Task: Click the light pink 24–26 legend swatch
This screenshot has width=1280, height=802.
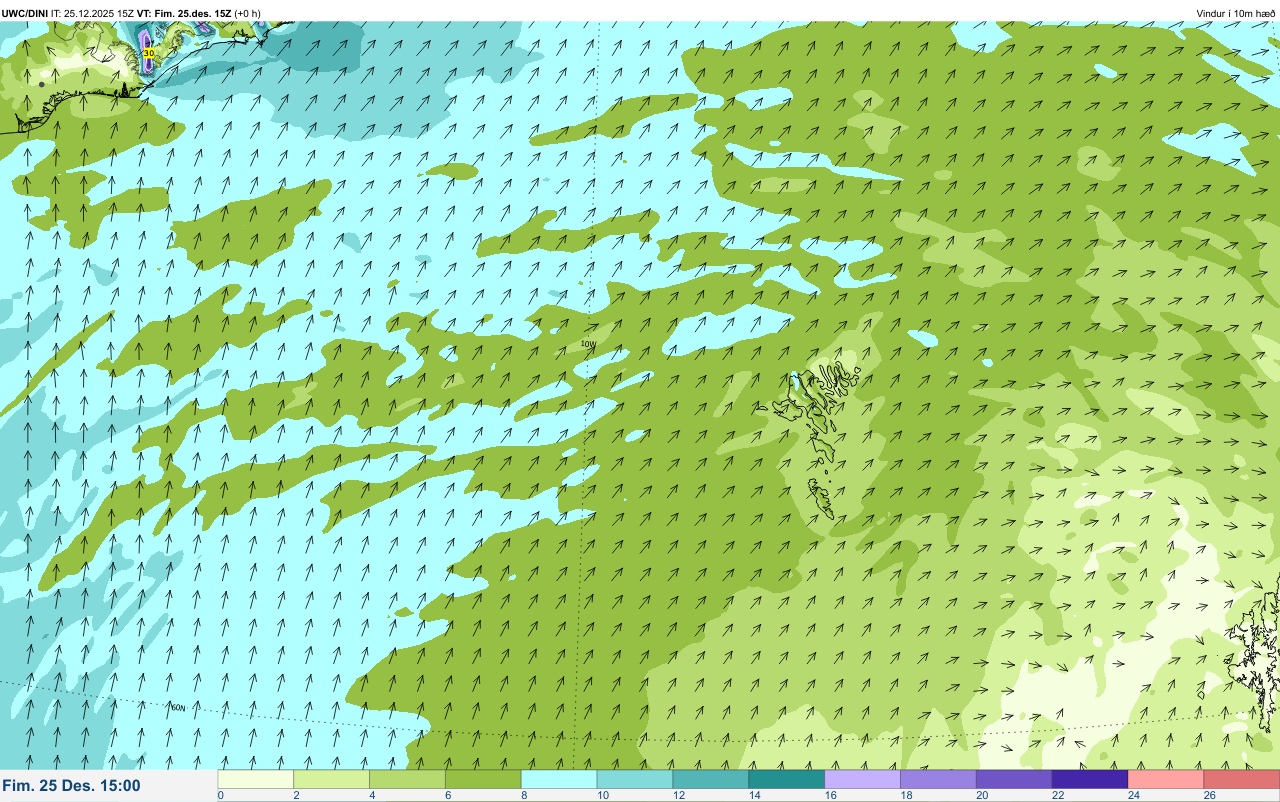Action: (1166, 779)
